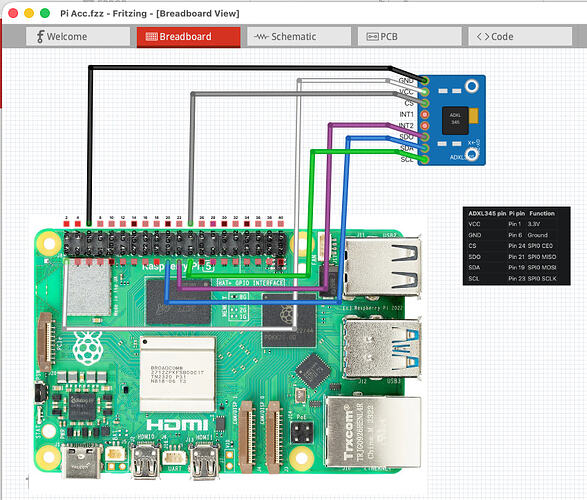Switch to the Welcome tab
Image resolution: width=587 pixels, height=500 pixels.
tap(78, 37)
